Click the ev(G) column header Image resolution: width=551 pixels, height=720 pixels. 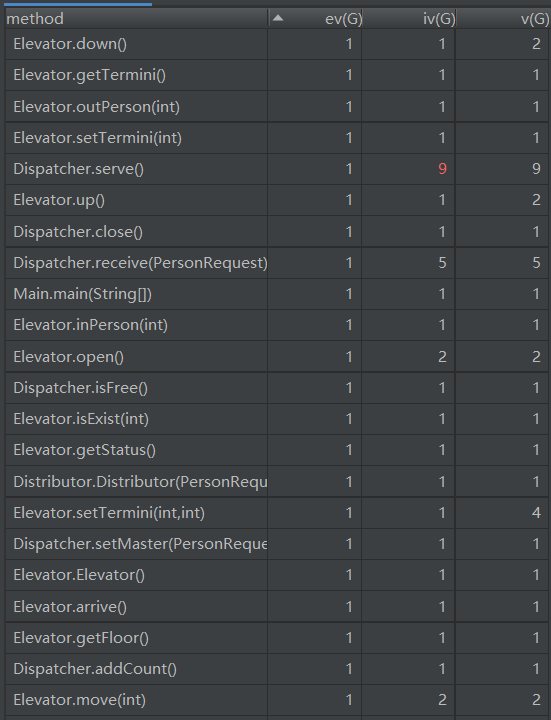click(315, 18)
